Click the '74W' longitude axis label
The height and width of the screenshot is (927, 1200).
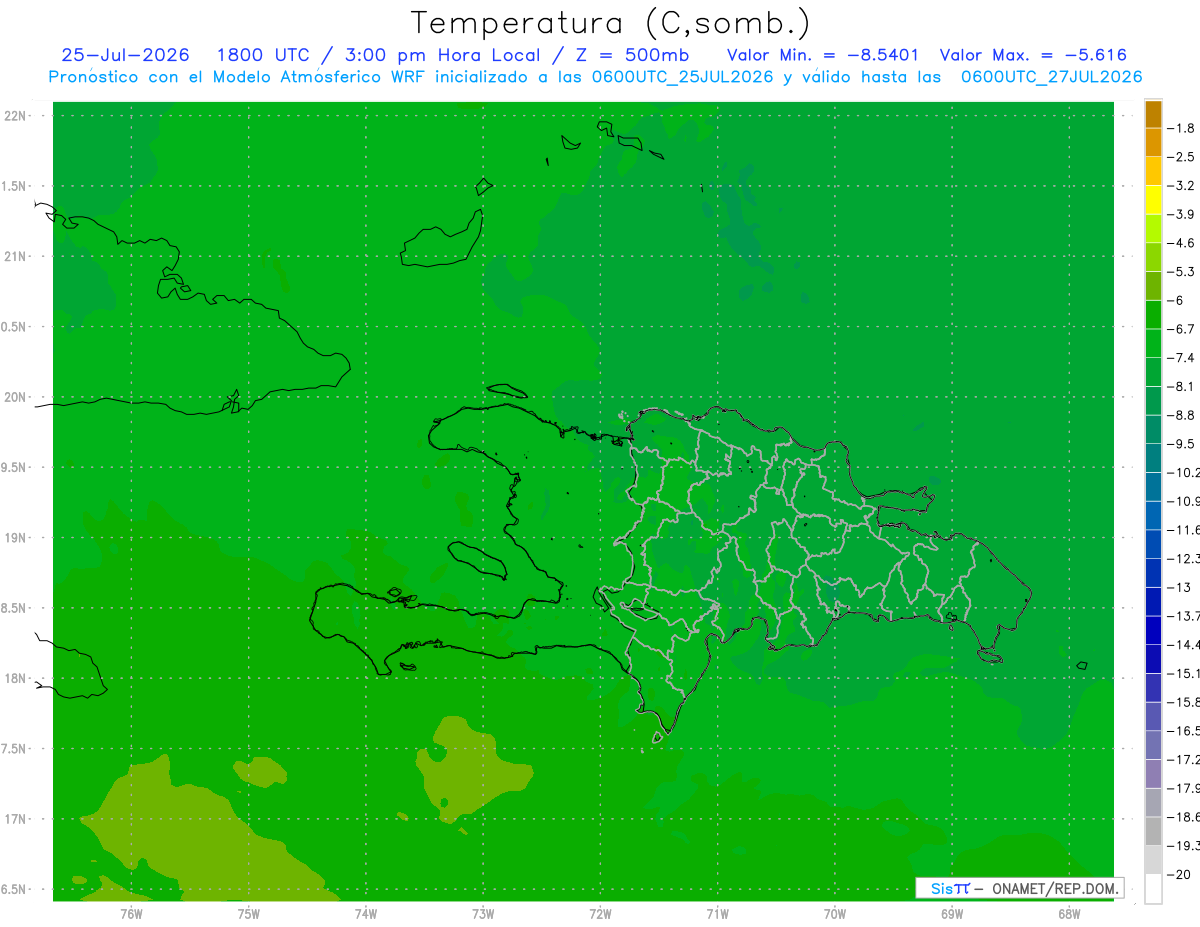point(366,914)
